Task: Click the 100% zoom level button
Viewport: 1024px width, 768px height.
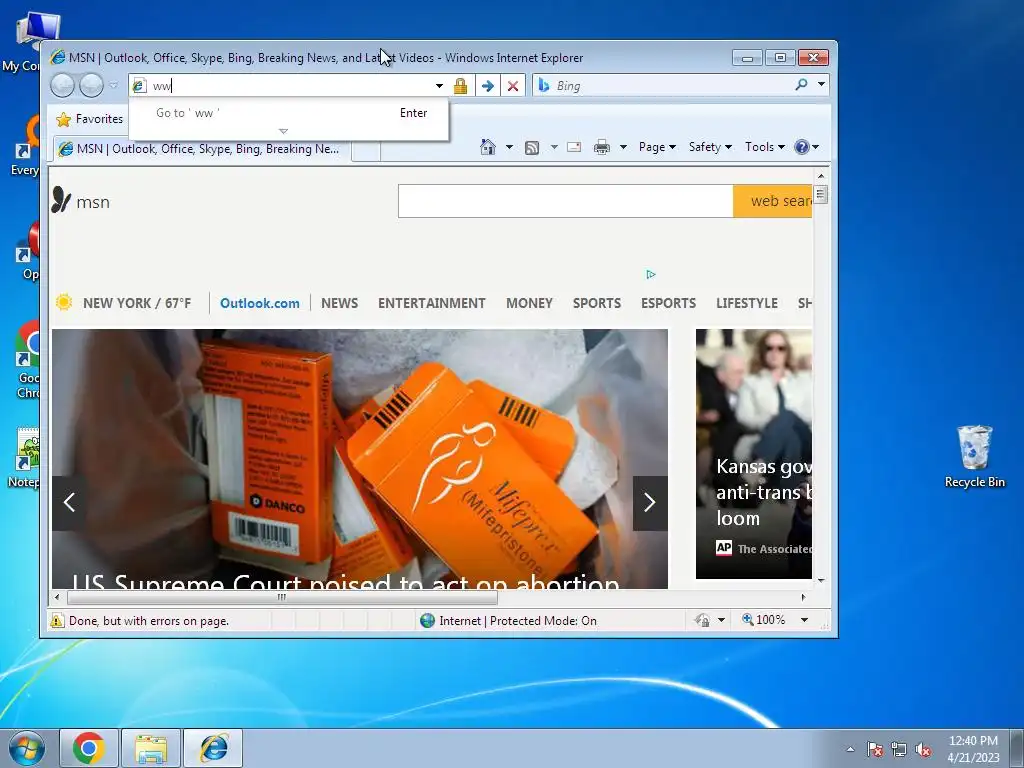Action: tap(763, 620)
